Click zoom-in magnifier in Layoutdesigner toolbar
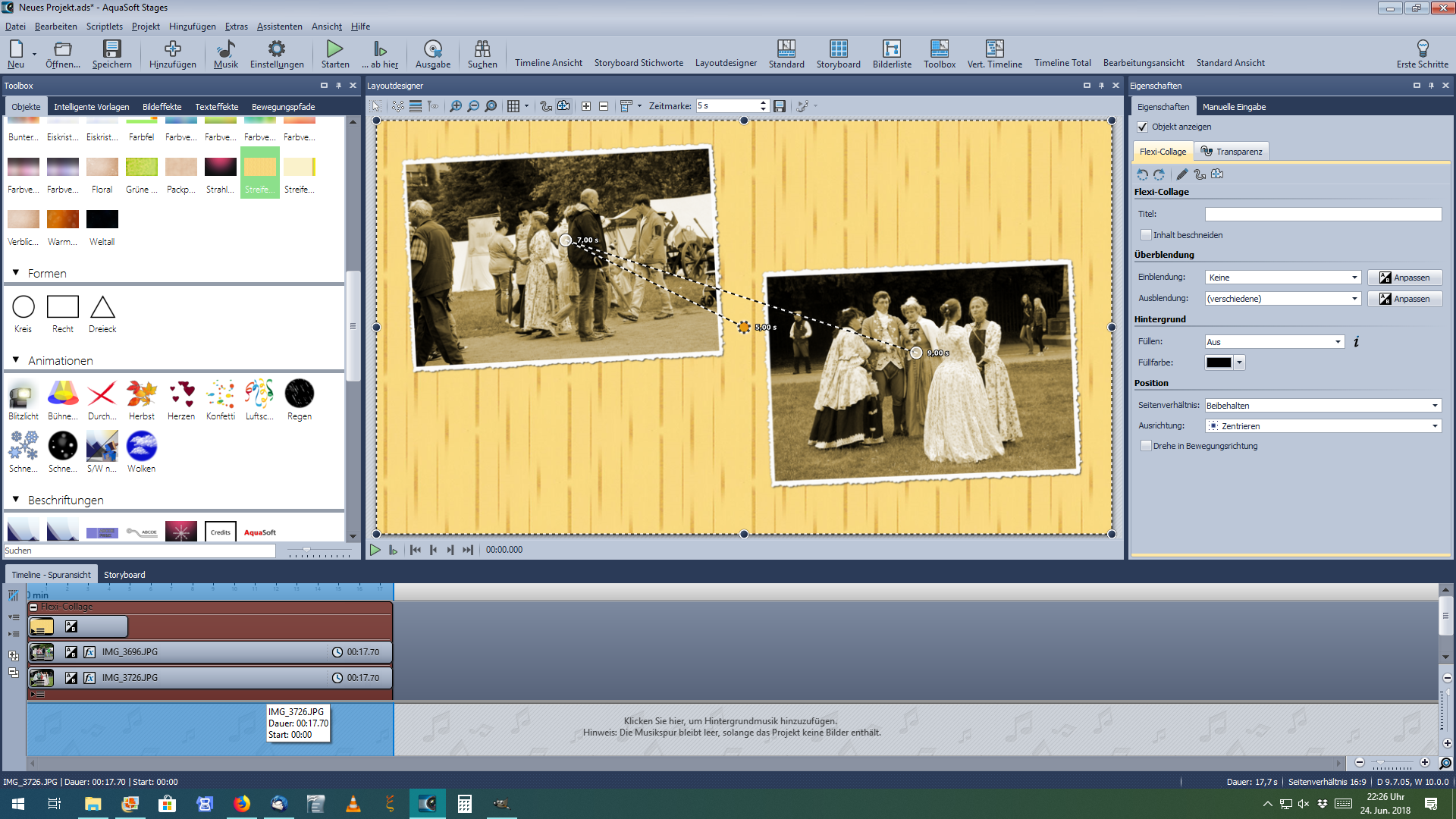1456x819 pixels. point(455,106)
